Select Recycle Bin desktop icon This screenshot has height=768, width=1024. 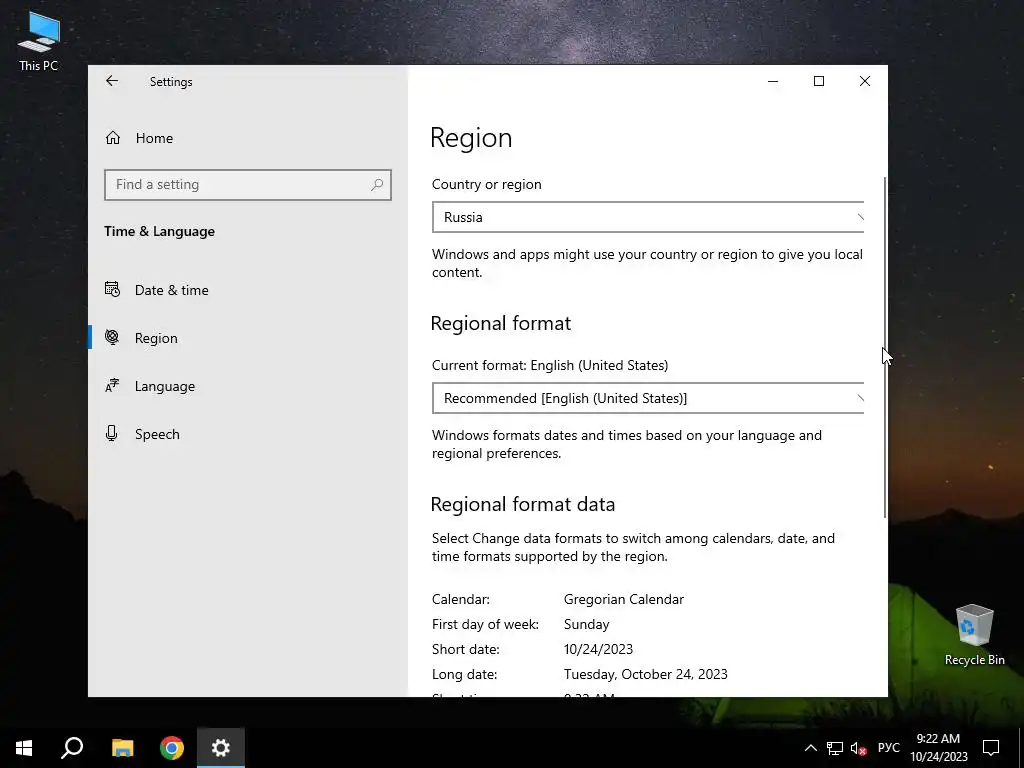974,635
